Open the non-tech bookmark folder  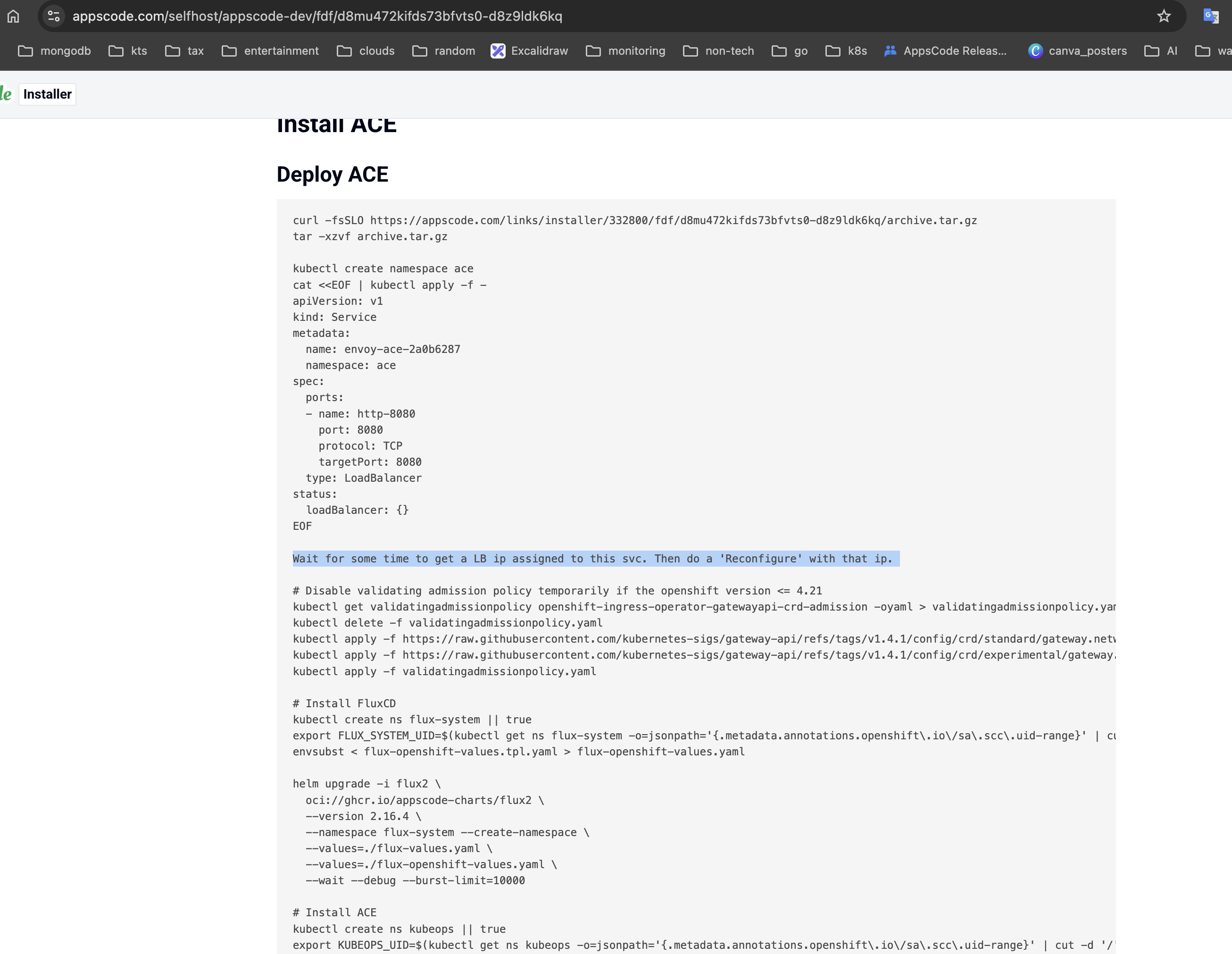(x=718, y=51)
